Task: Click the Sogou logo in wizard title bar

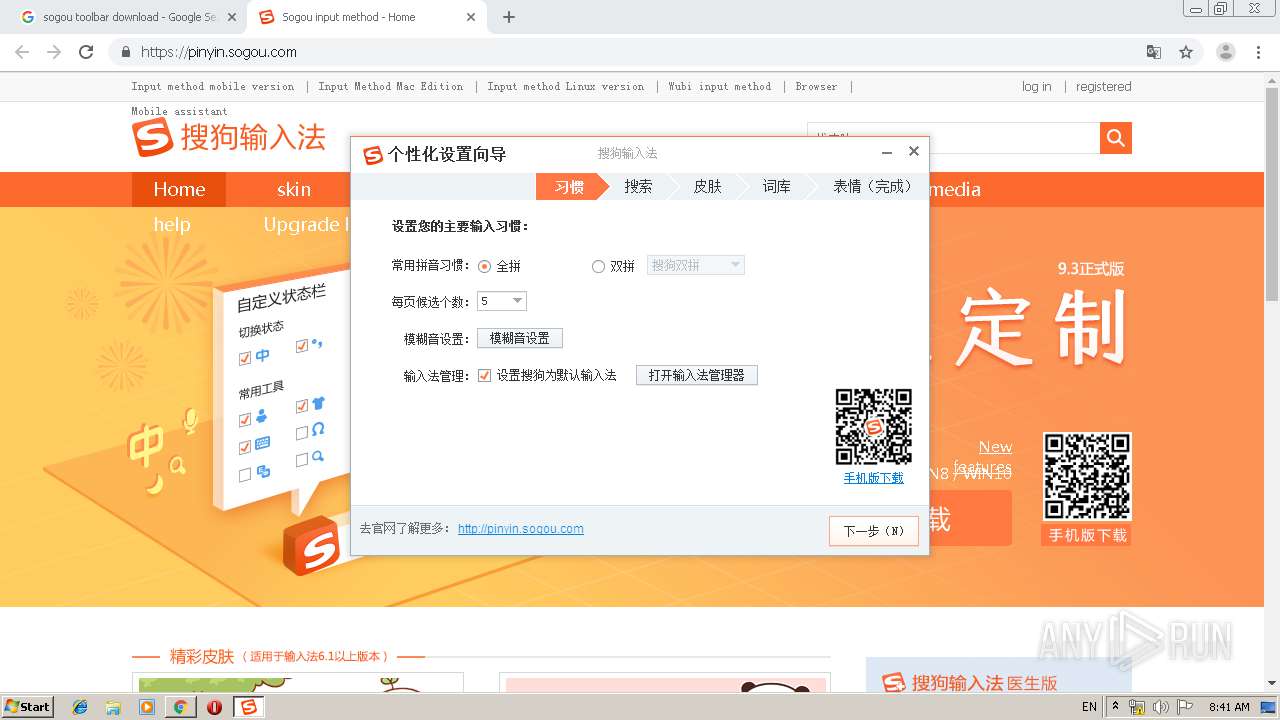Action: pyautogui.click(x=373, y=154)
